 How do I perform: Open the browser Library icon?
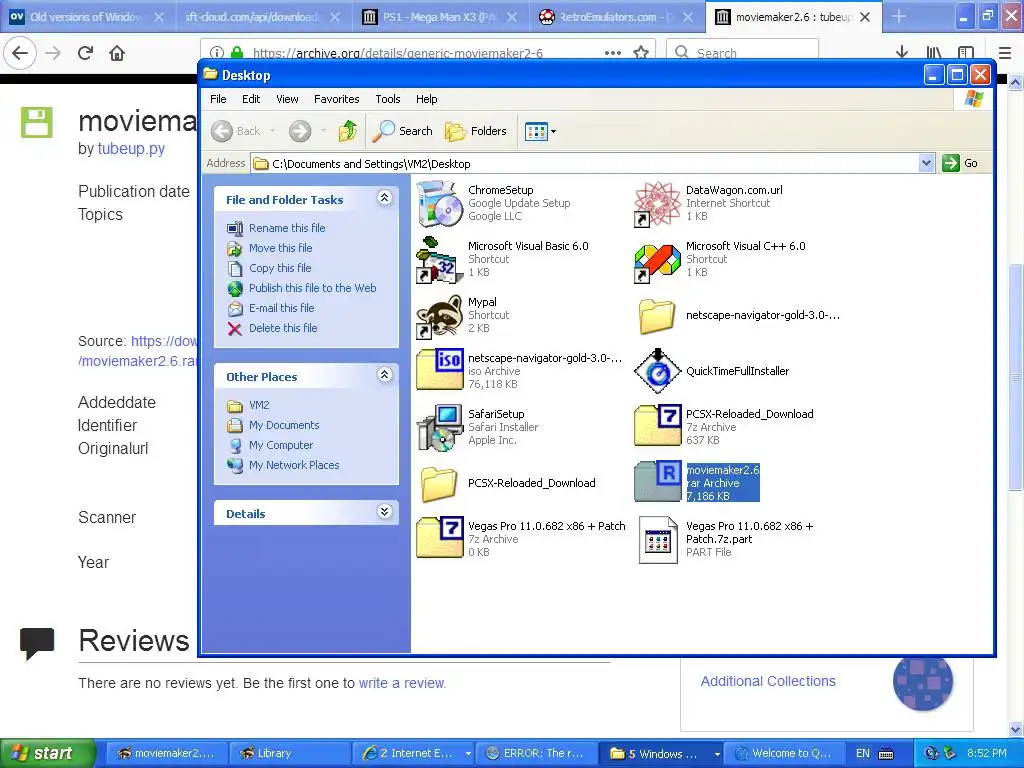[934, 53]
